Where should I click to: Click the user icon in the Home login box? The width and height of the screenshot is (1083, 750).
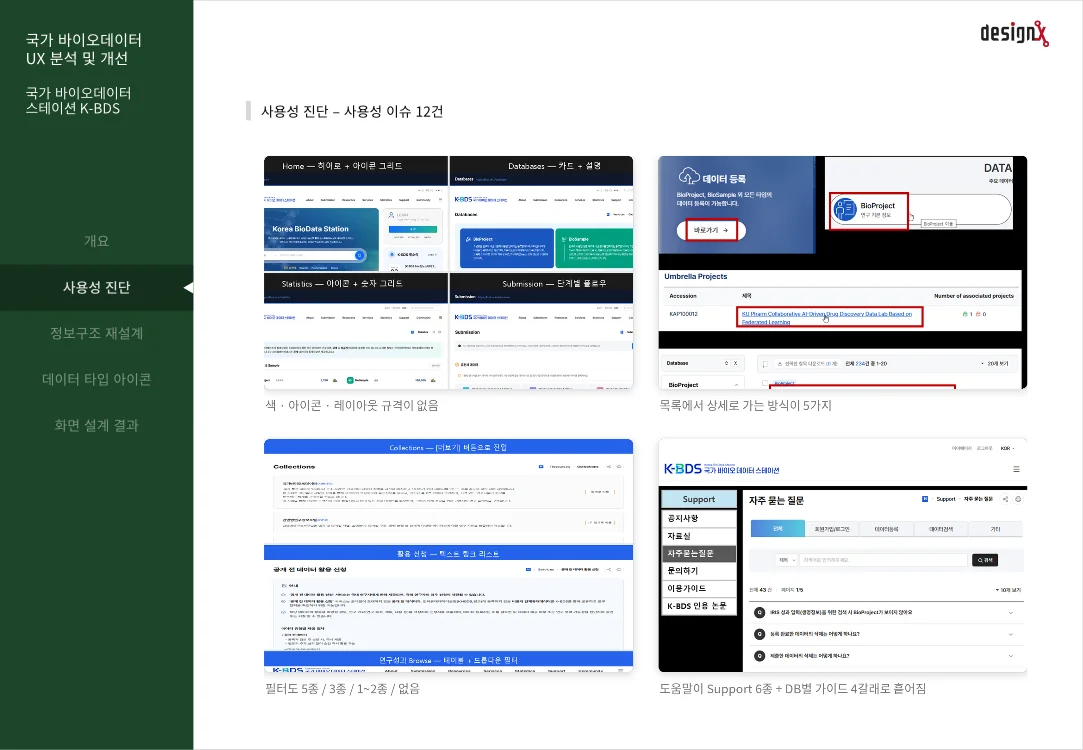pos(391,215)
